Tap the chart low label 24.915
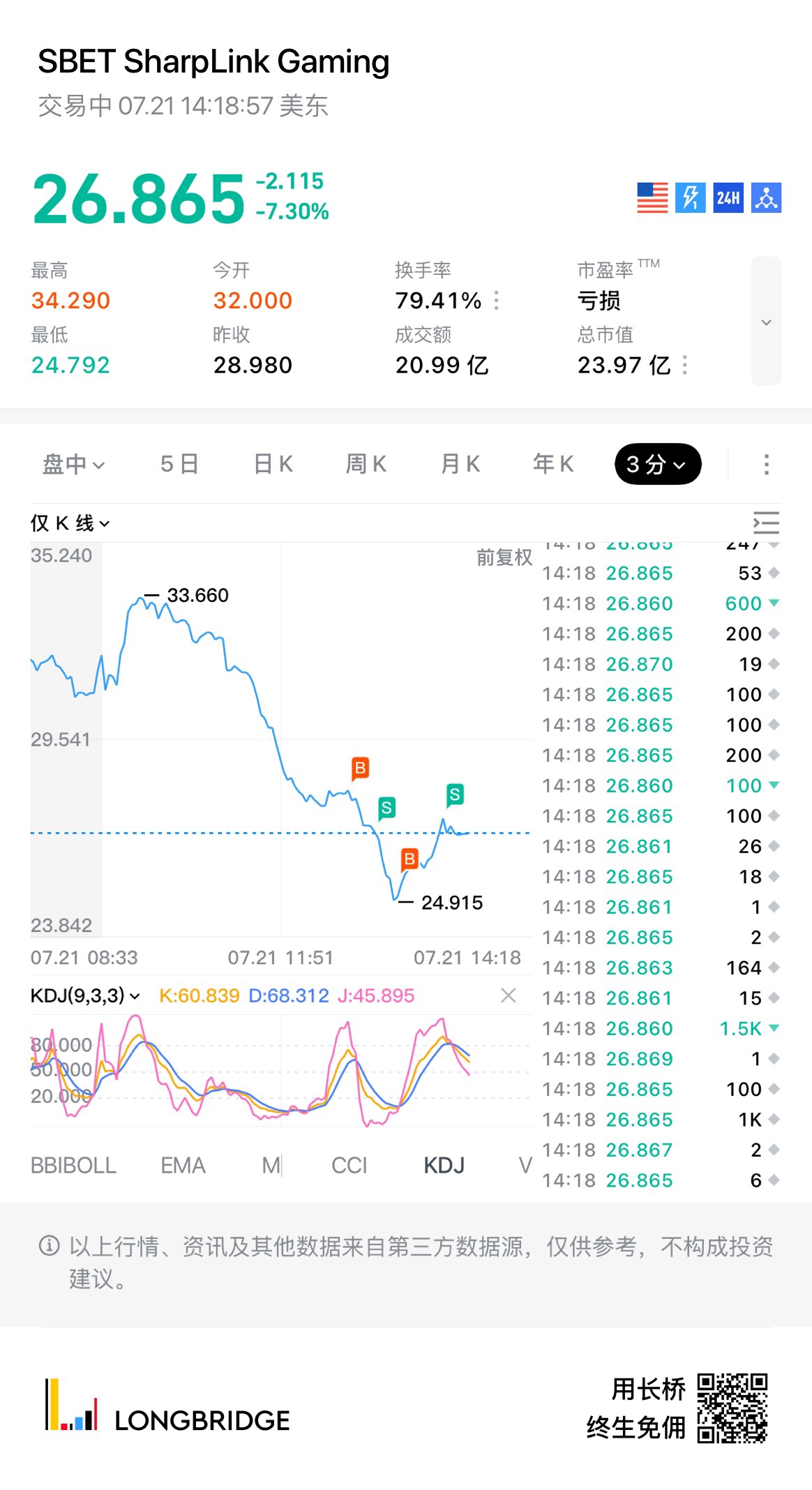 [452, 903]
